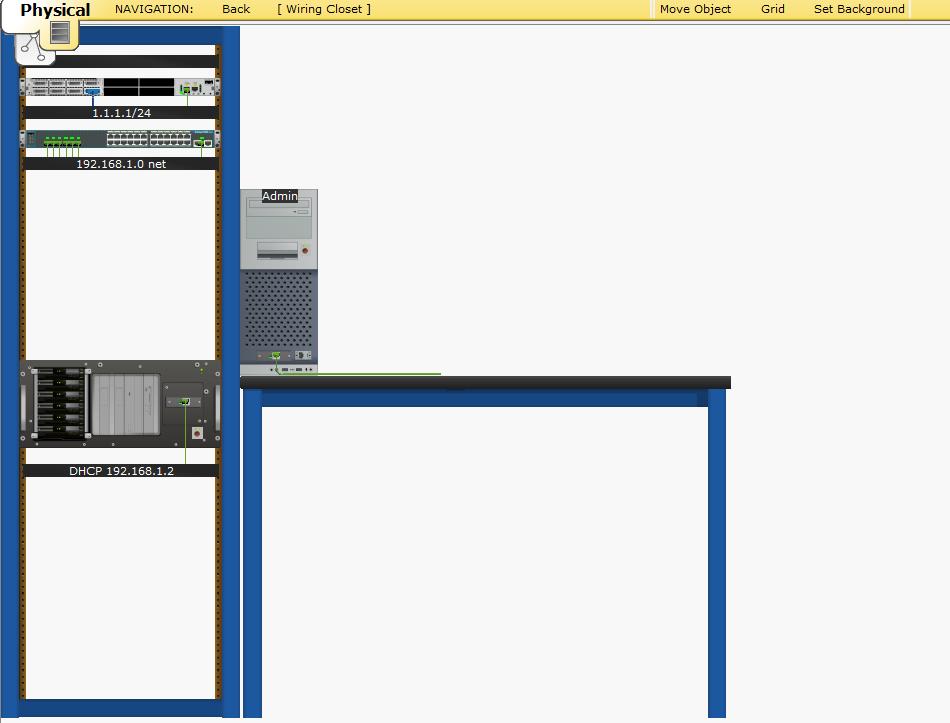Activate Move Object tool

pyautogui.click(x=695, y=9)
